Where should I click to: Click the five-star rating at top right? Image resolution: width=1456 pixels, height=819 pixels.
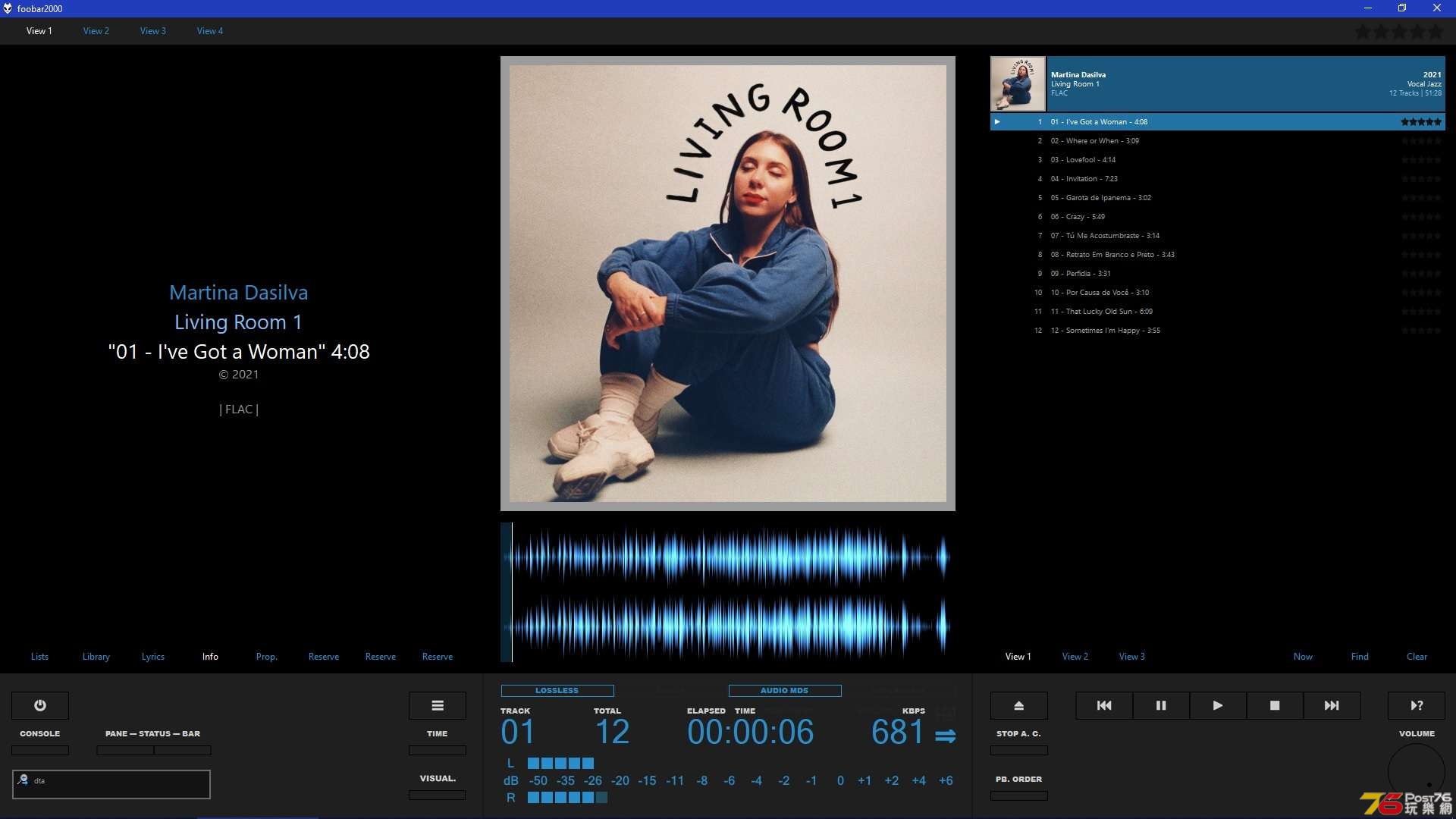[x=1399, y=32]
